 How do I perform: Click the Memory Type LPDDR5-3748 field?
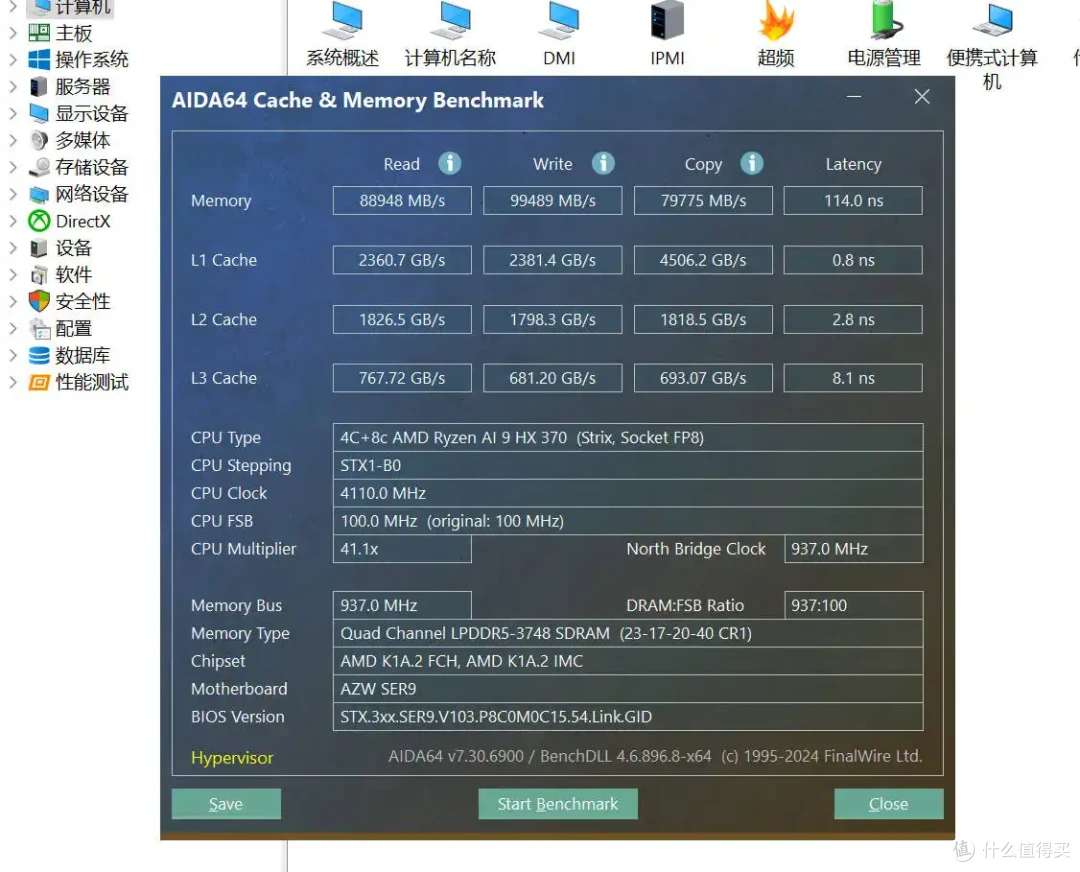628,633
